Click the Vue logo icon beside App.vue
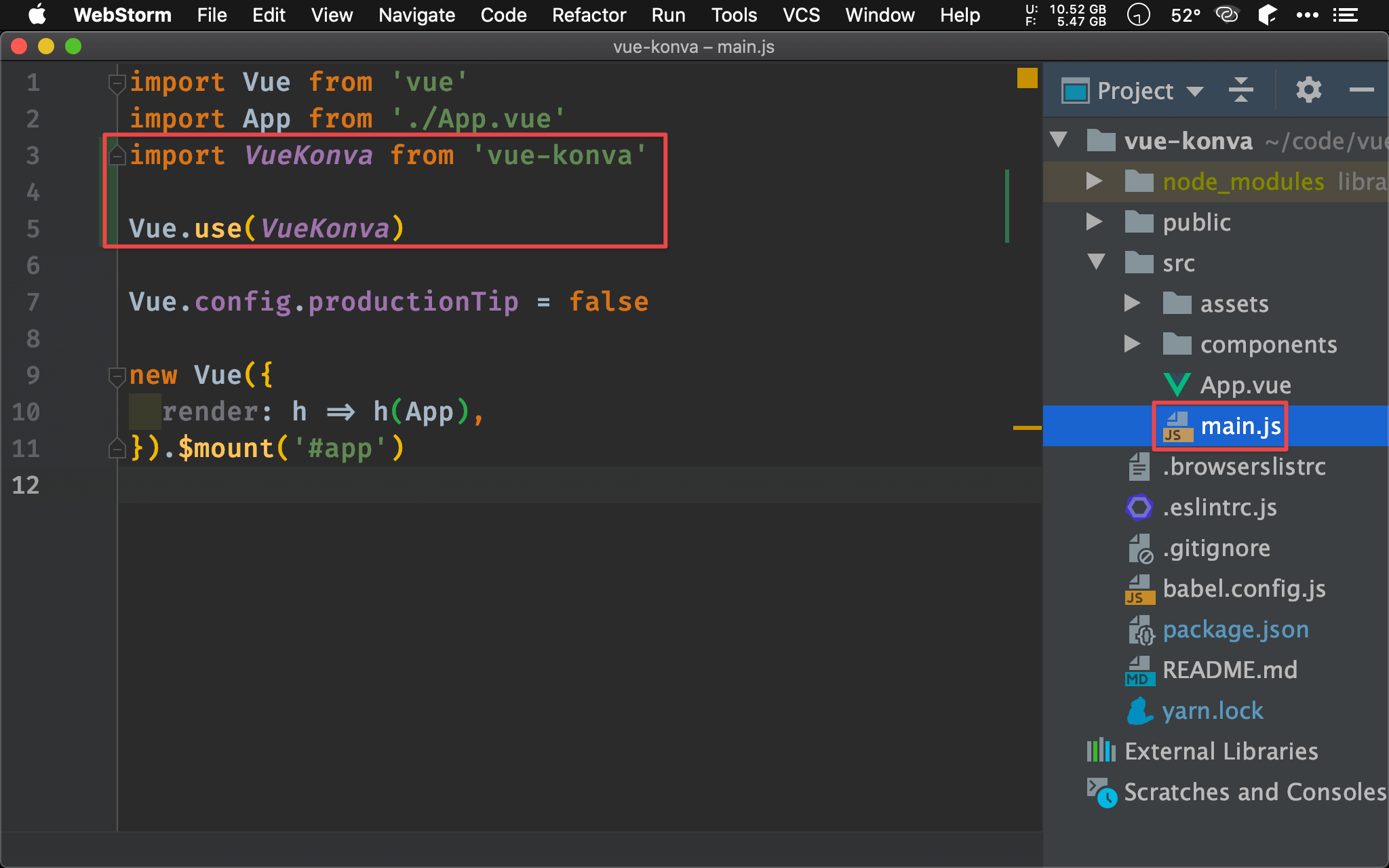The width and height of the screenshot is (1389, 868). coord(1177,384)
